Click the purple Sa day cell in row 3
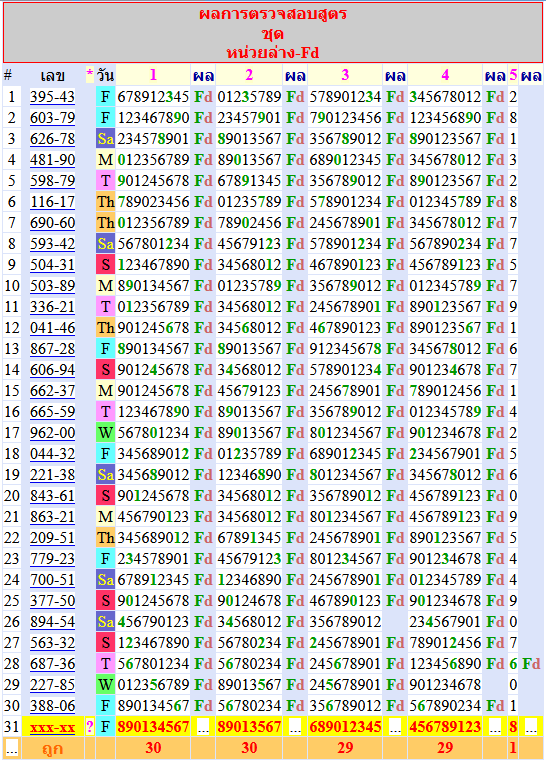546x761 pixels. pos(105,139)
